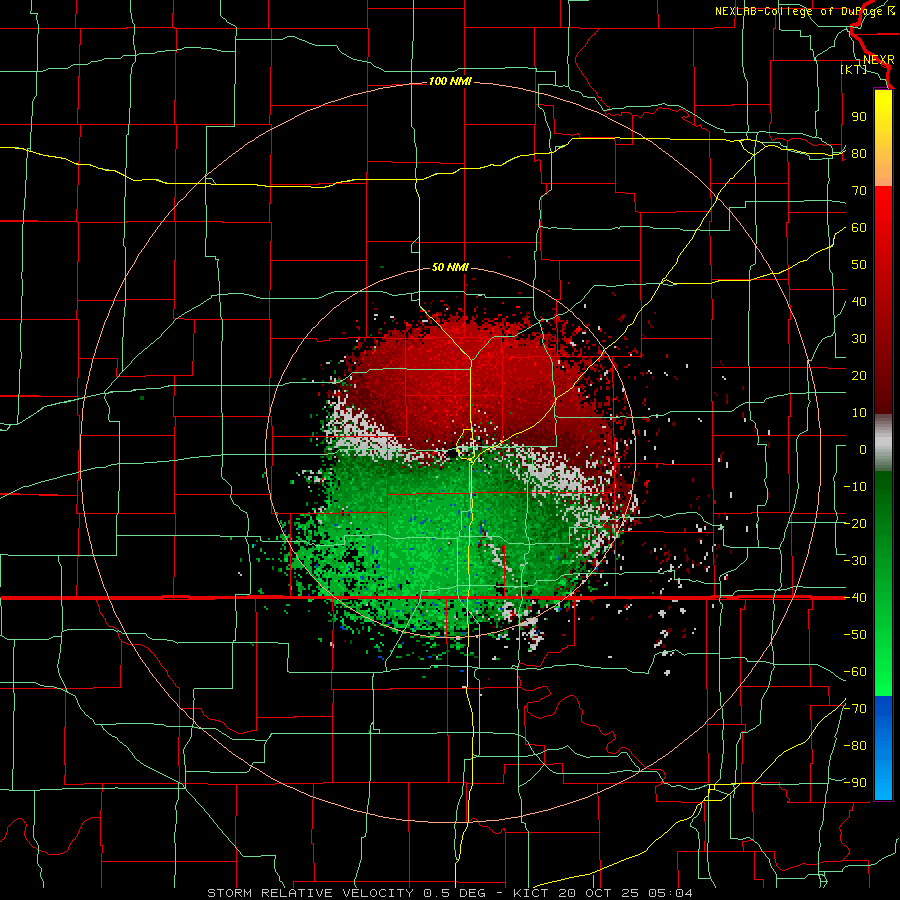Viewport: 900px width, 900px height.
Task: Click the -90 value on the velocity scale
Action: tap(855, 783)
